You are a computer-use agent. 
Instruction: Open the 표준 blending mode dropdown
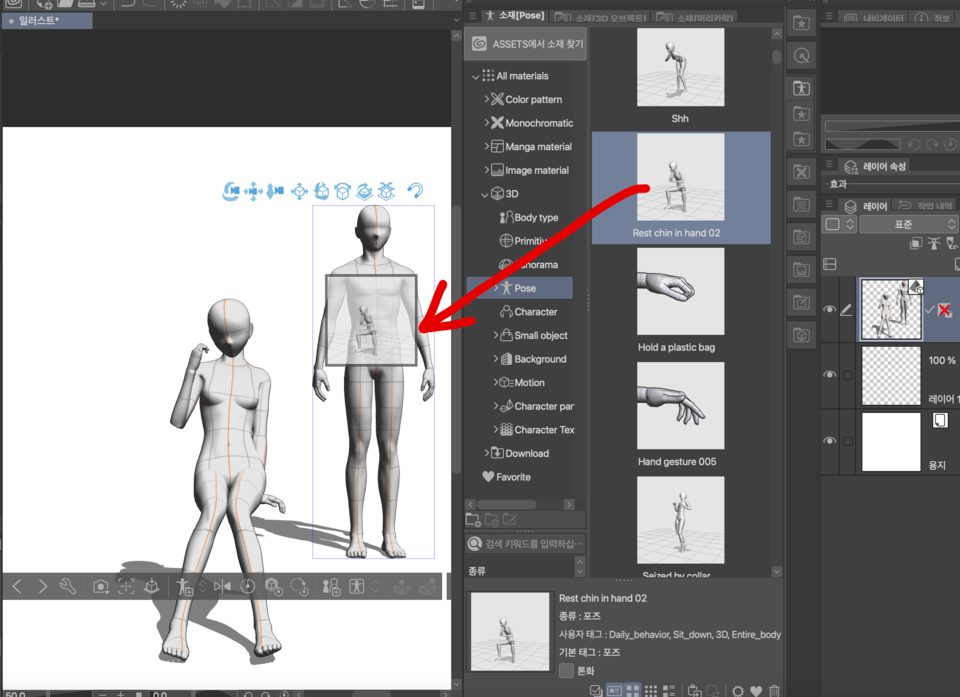[908, 224]
